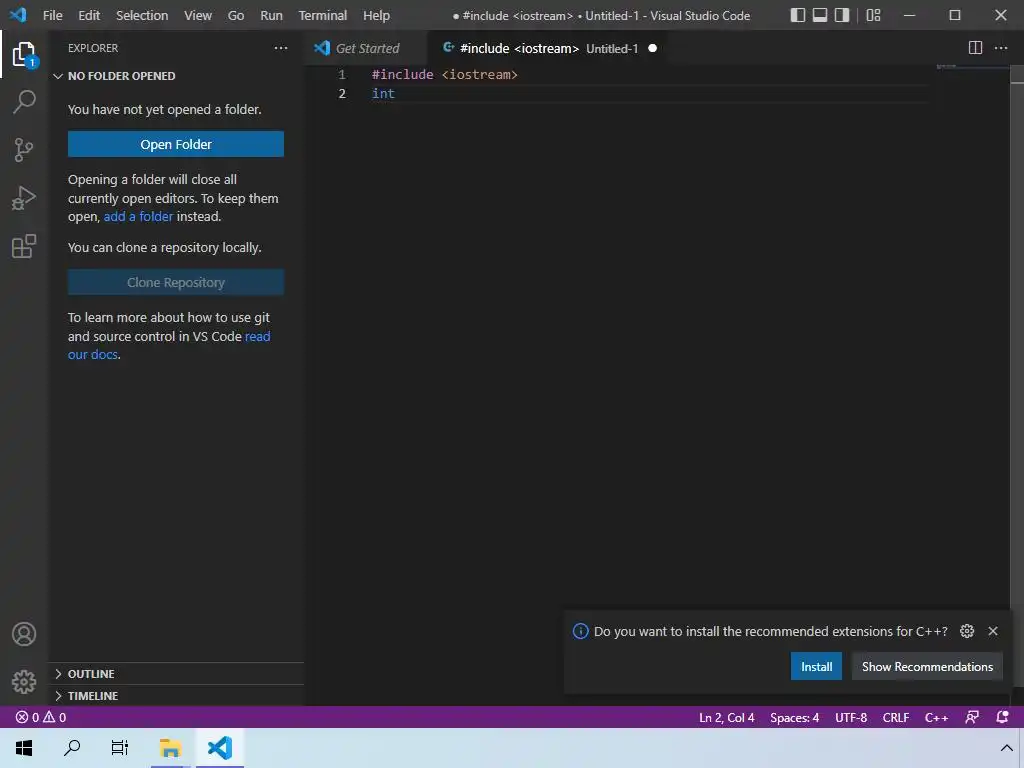
Task: Open the Go menu
Action: [236, 15]
